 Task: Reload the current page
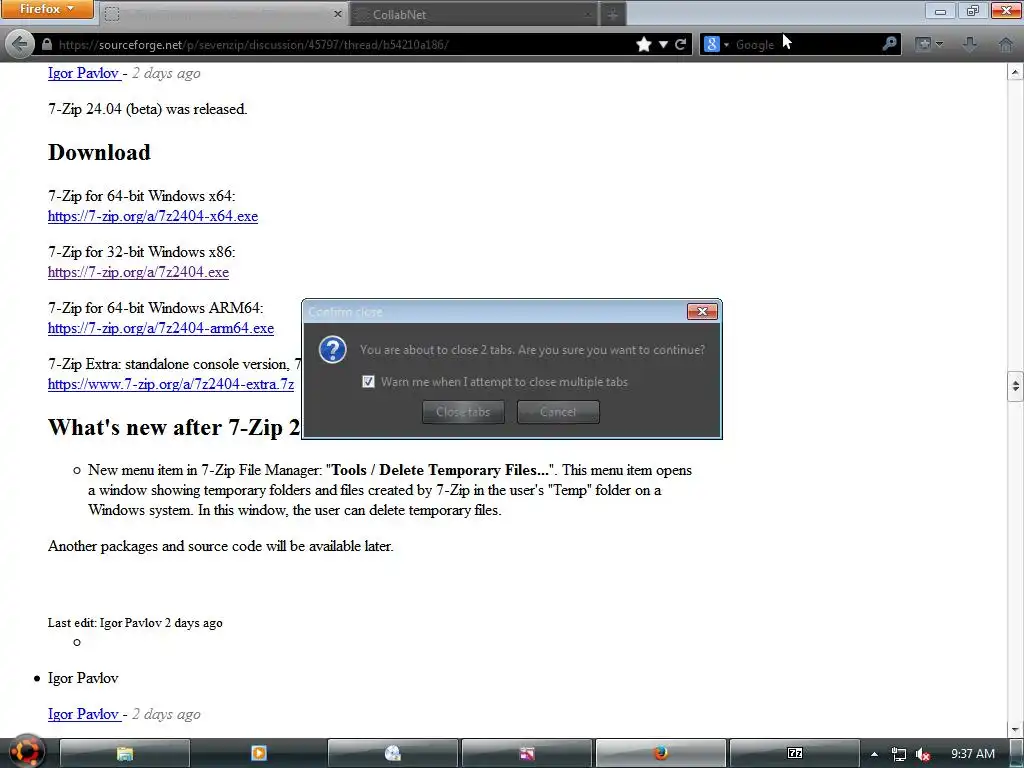(x=680, y=44)
